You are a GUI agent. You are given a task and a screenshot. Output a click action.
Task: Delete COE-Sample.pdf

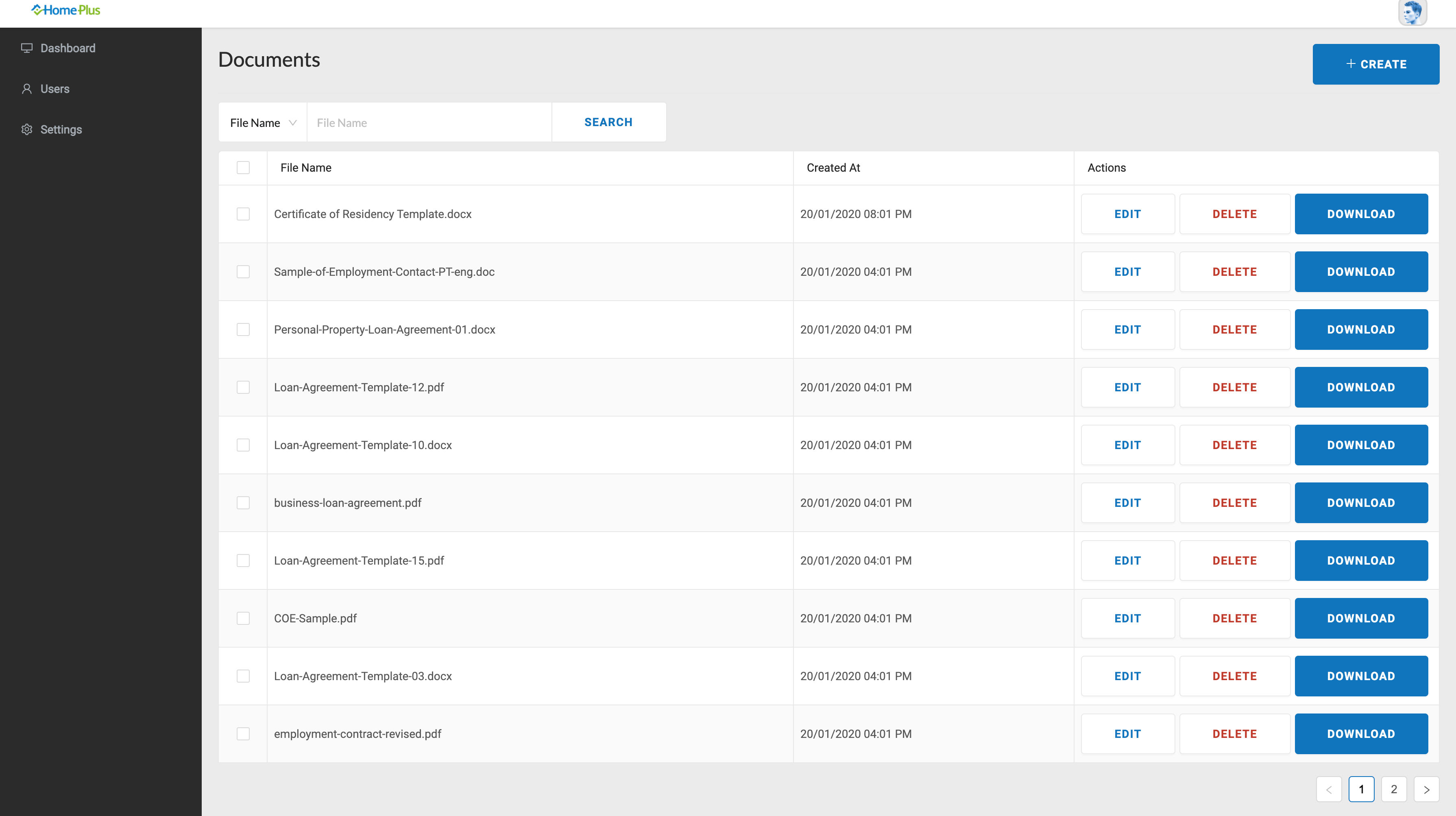tap(1234, 618)
